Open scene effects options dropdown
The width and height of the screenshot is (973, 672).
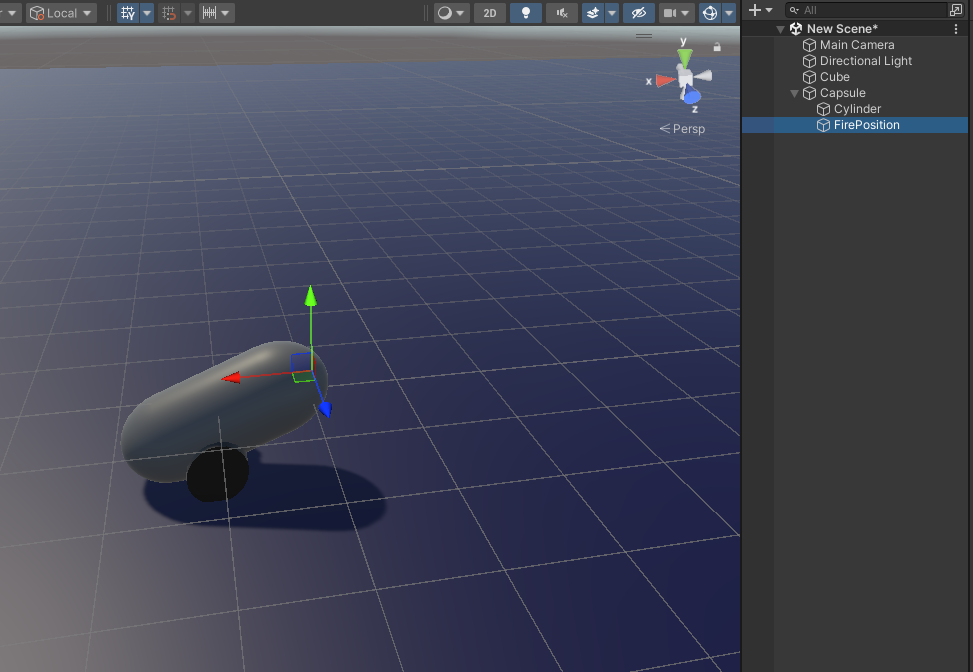tap(612, 13)
